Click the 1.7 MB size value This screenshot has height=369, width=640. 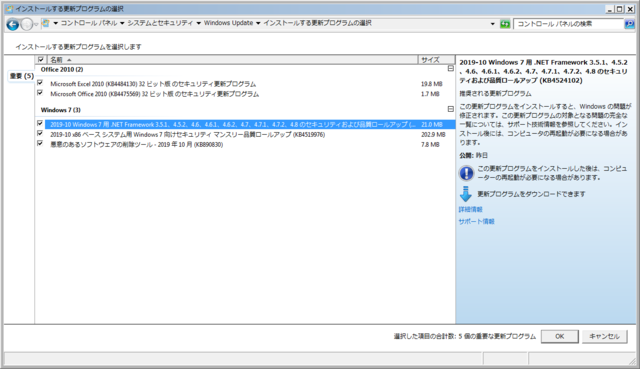(x=430, y=94)
